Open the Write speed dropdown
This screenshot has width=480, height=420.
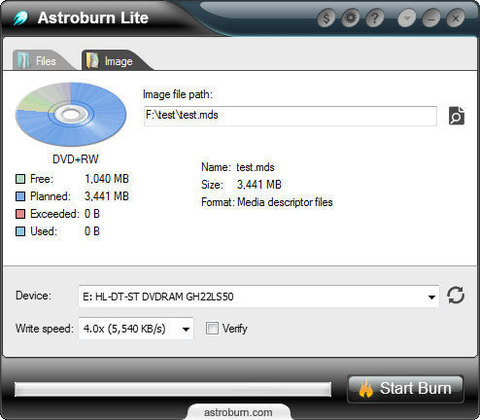pyautogui.click(x=186, y=329)
